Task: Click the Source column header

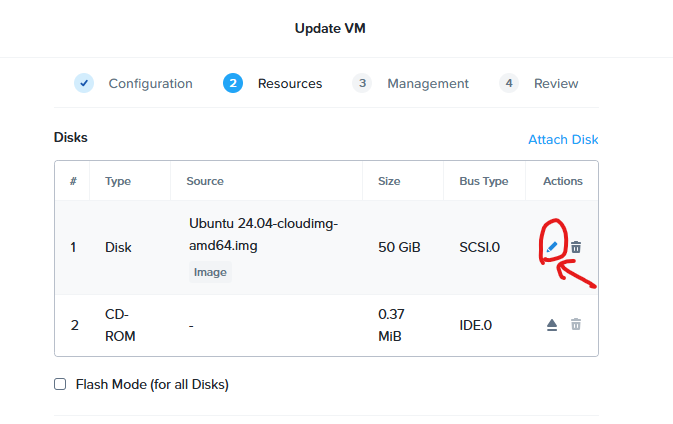Action: pos(205,181)
